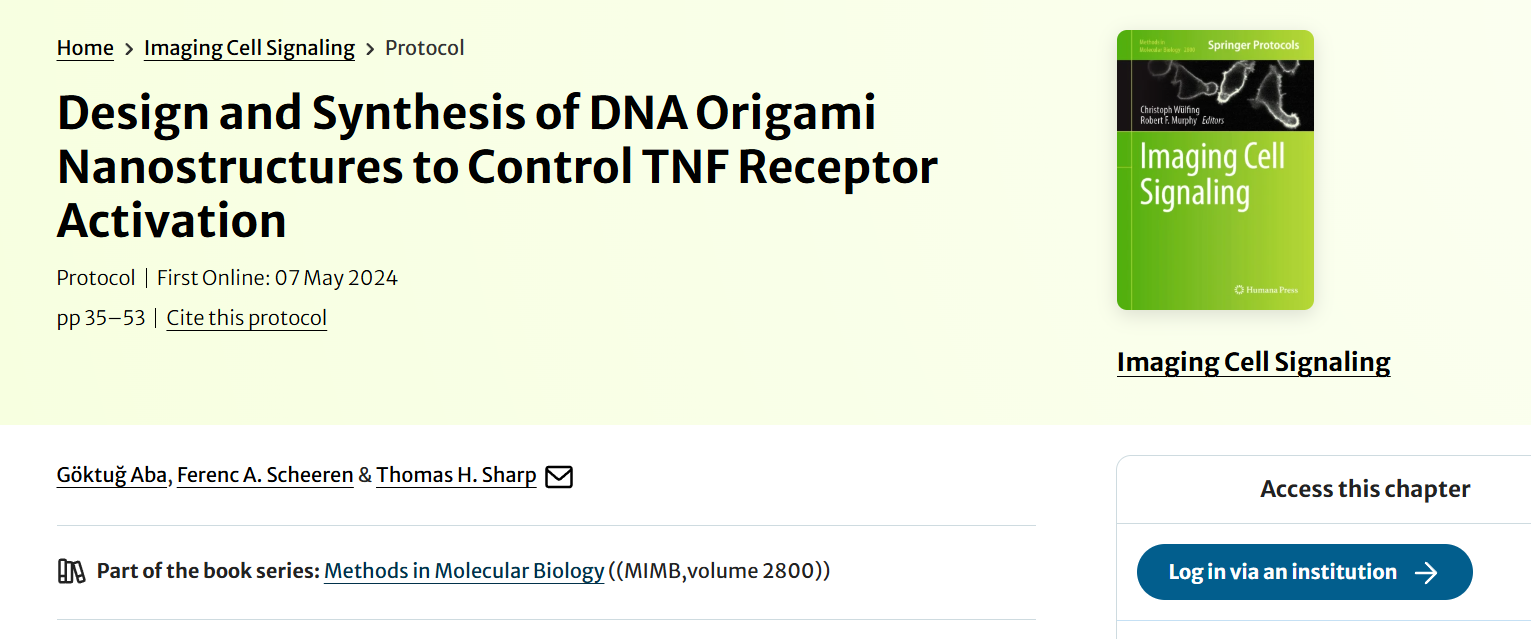Click the arrow icon on Log in button
1531x639 pixels.
point(1426,572)
